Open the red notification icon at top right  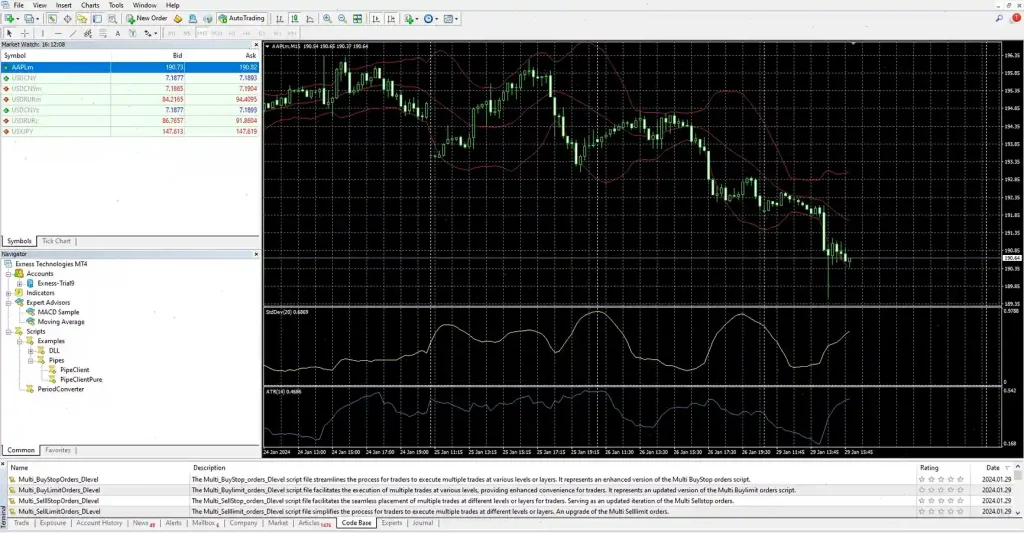[1016, 18]
